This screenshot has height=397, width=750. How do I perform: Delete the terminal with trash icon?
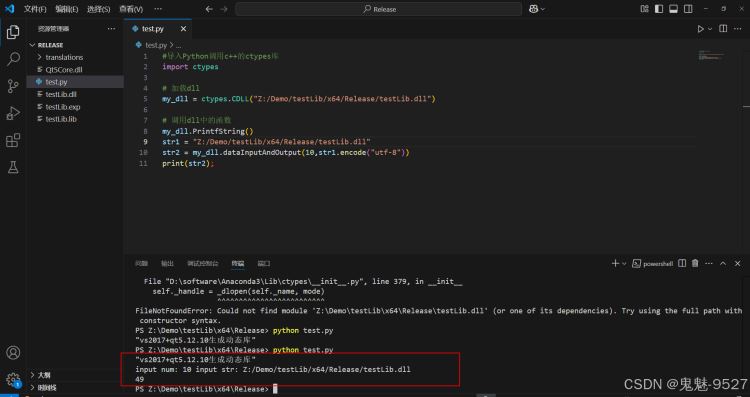[695, 264]
